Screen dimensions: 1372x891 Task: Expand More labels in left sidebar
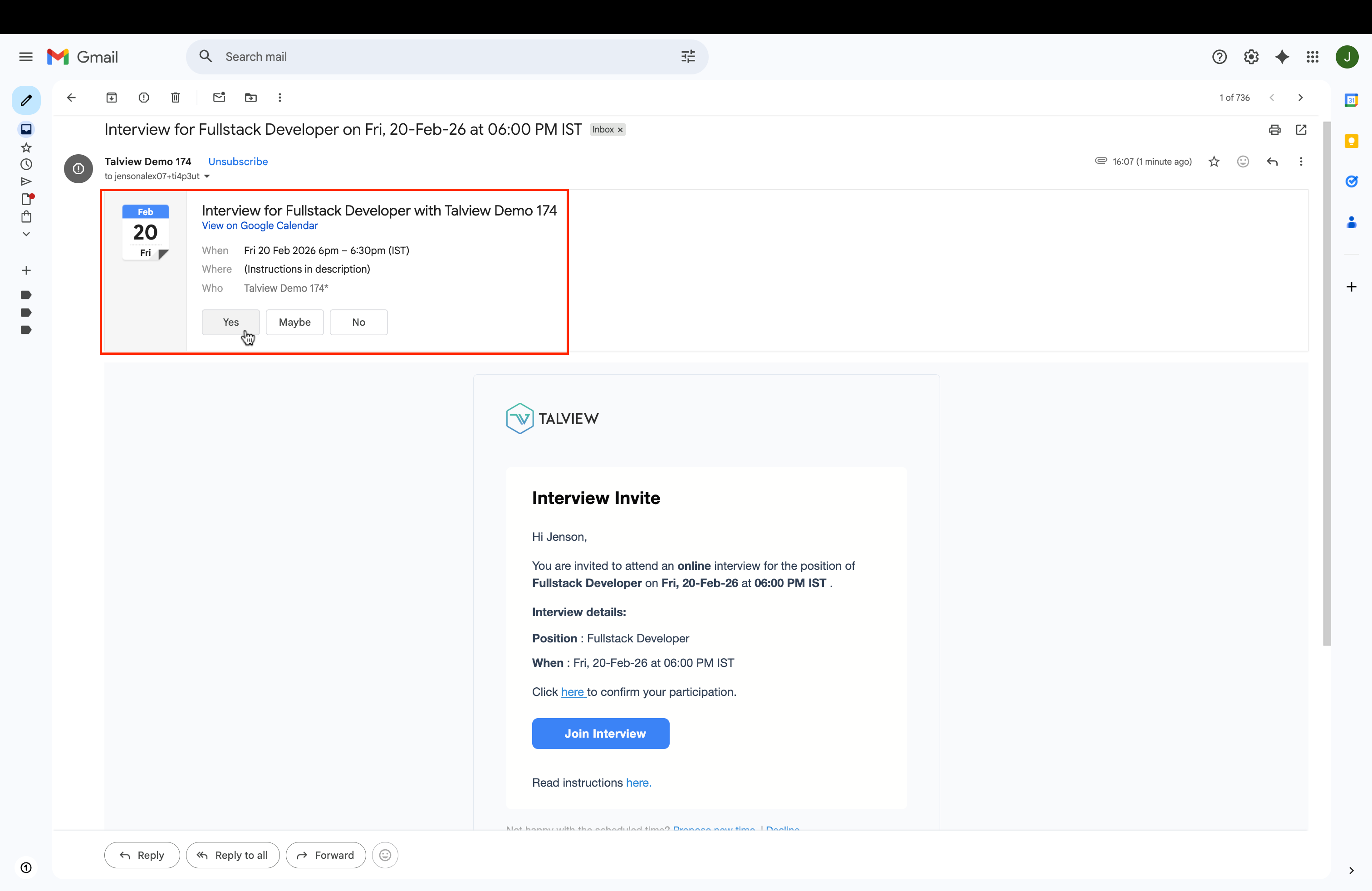coord(26,234)
